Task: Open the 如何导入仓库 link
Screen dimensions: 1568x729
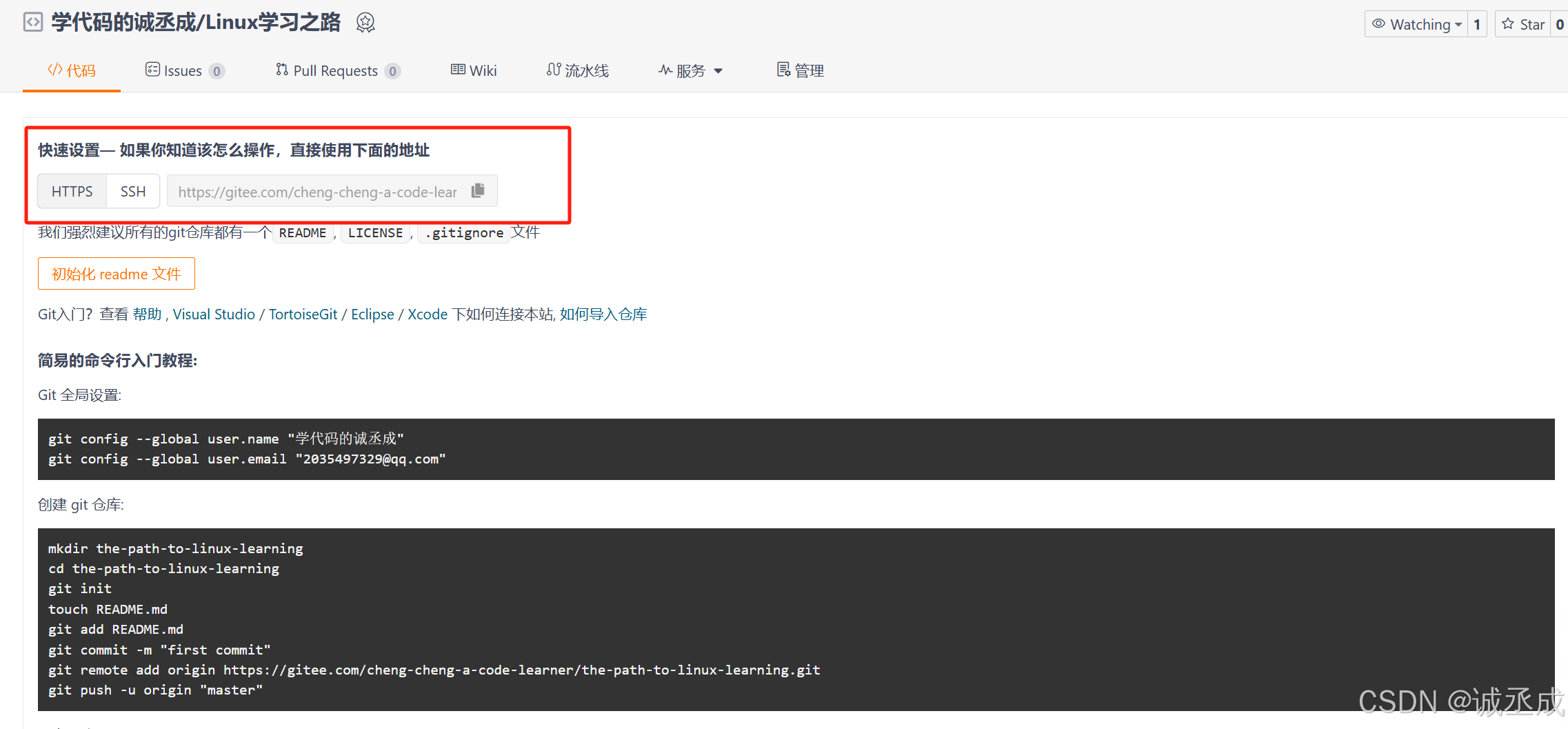Action: click(603, 314)
